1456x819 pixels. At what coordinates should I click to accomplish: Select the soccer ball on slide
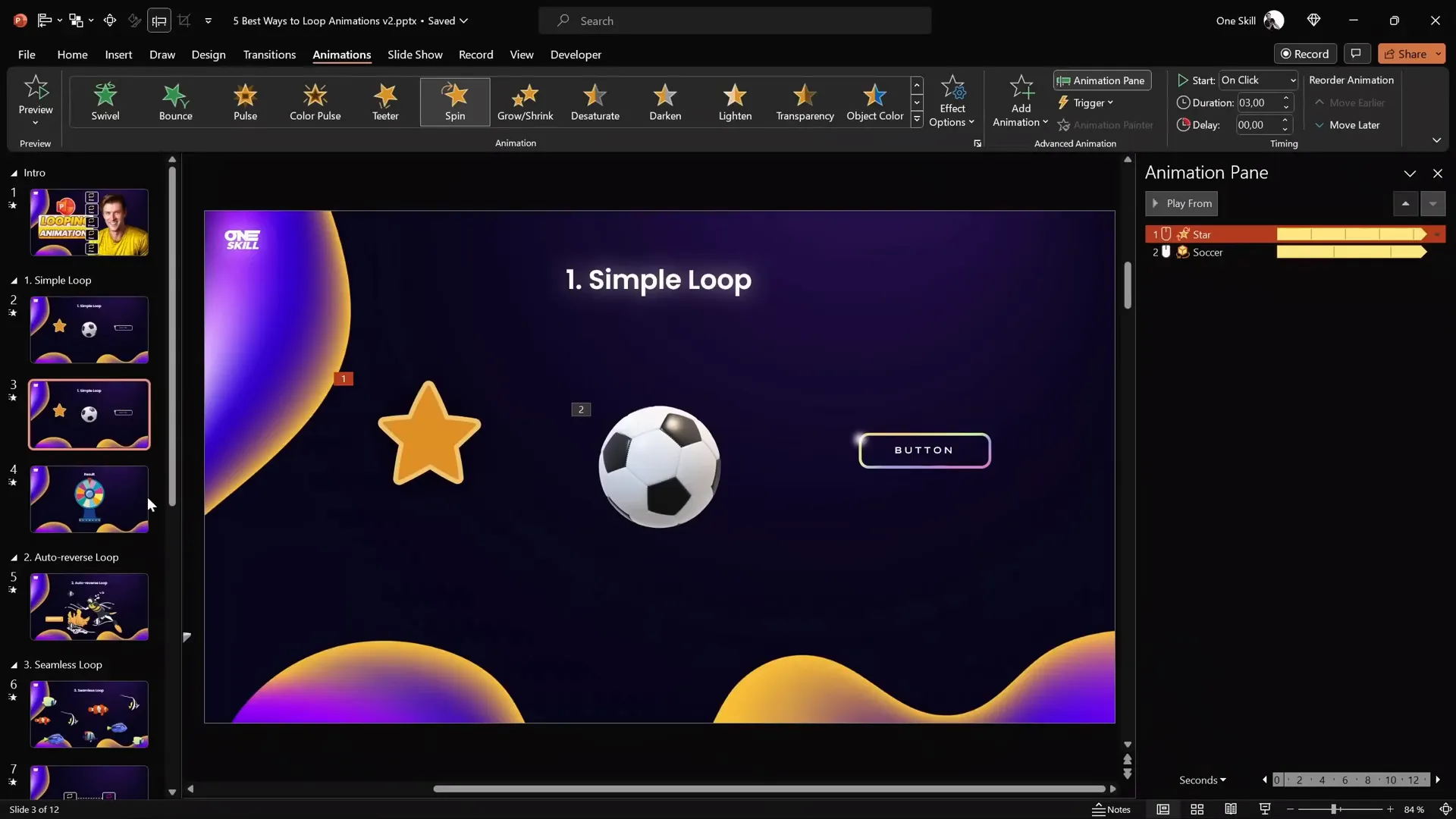pyautogui.click(x=660, y=466)
